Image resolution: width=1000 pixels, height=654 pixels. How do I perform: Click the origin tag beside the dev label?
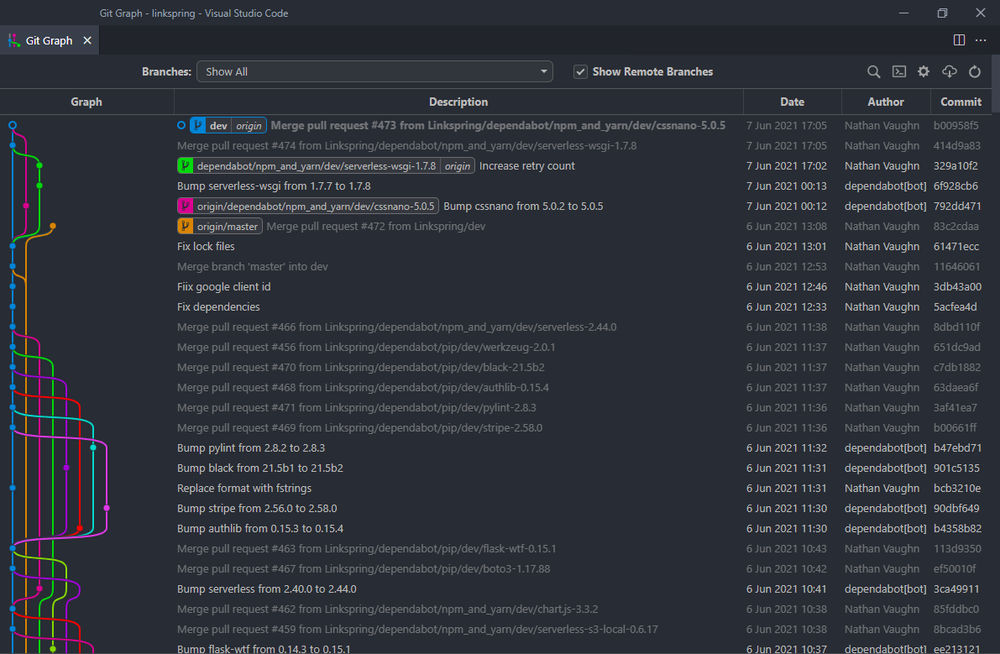coord(249,126)
